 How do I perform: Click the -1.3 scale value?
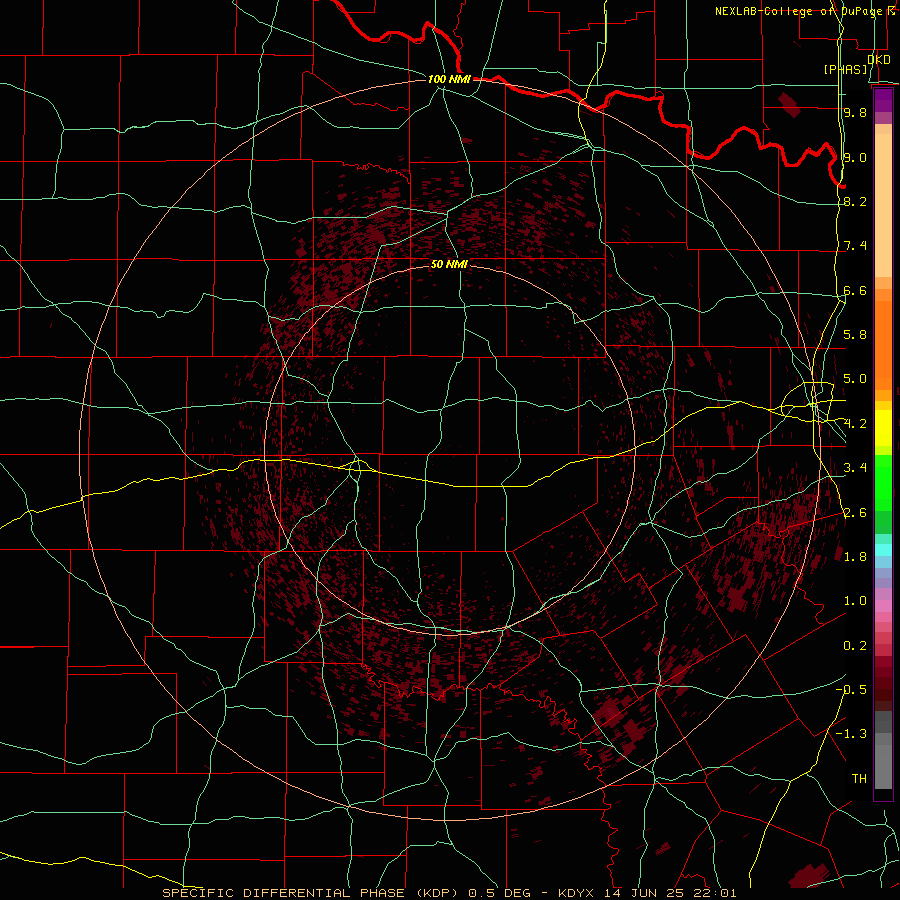pyautogui.click(x=851, y=734)
